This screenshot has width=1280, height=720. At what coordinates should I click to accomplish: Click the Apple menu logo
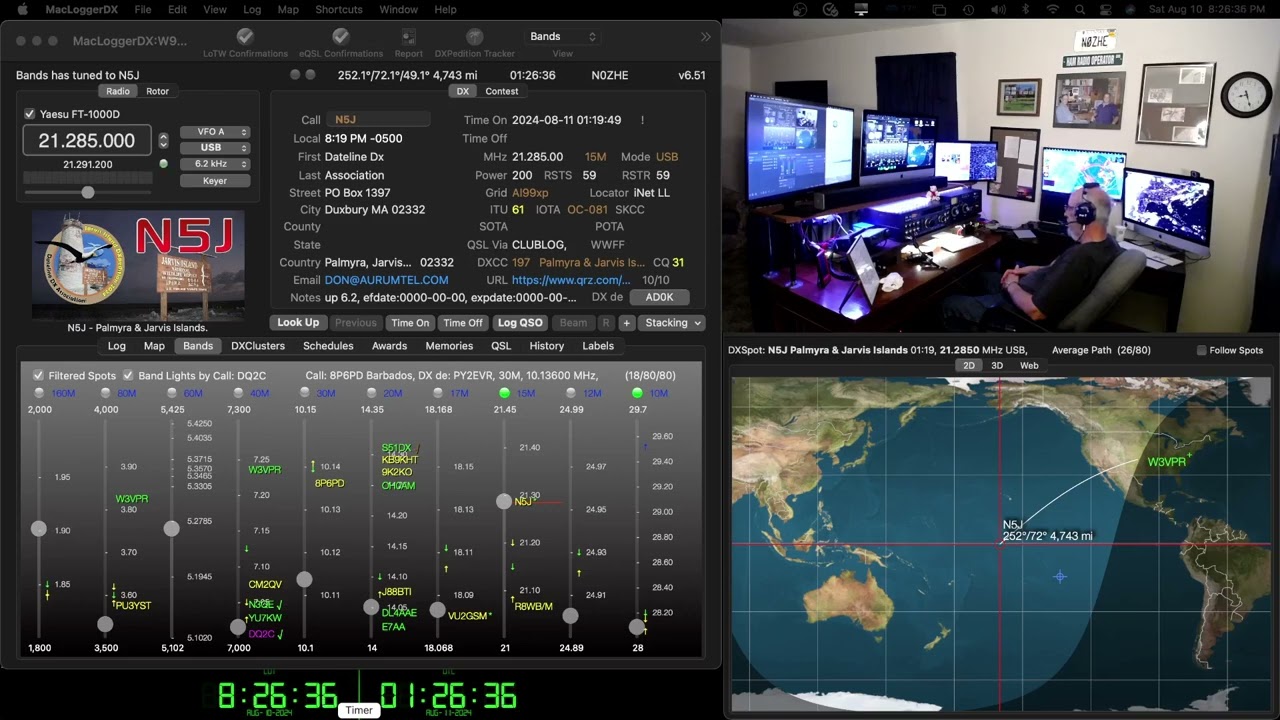[22, 9]
